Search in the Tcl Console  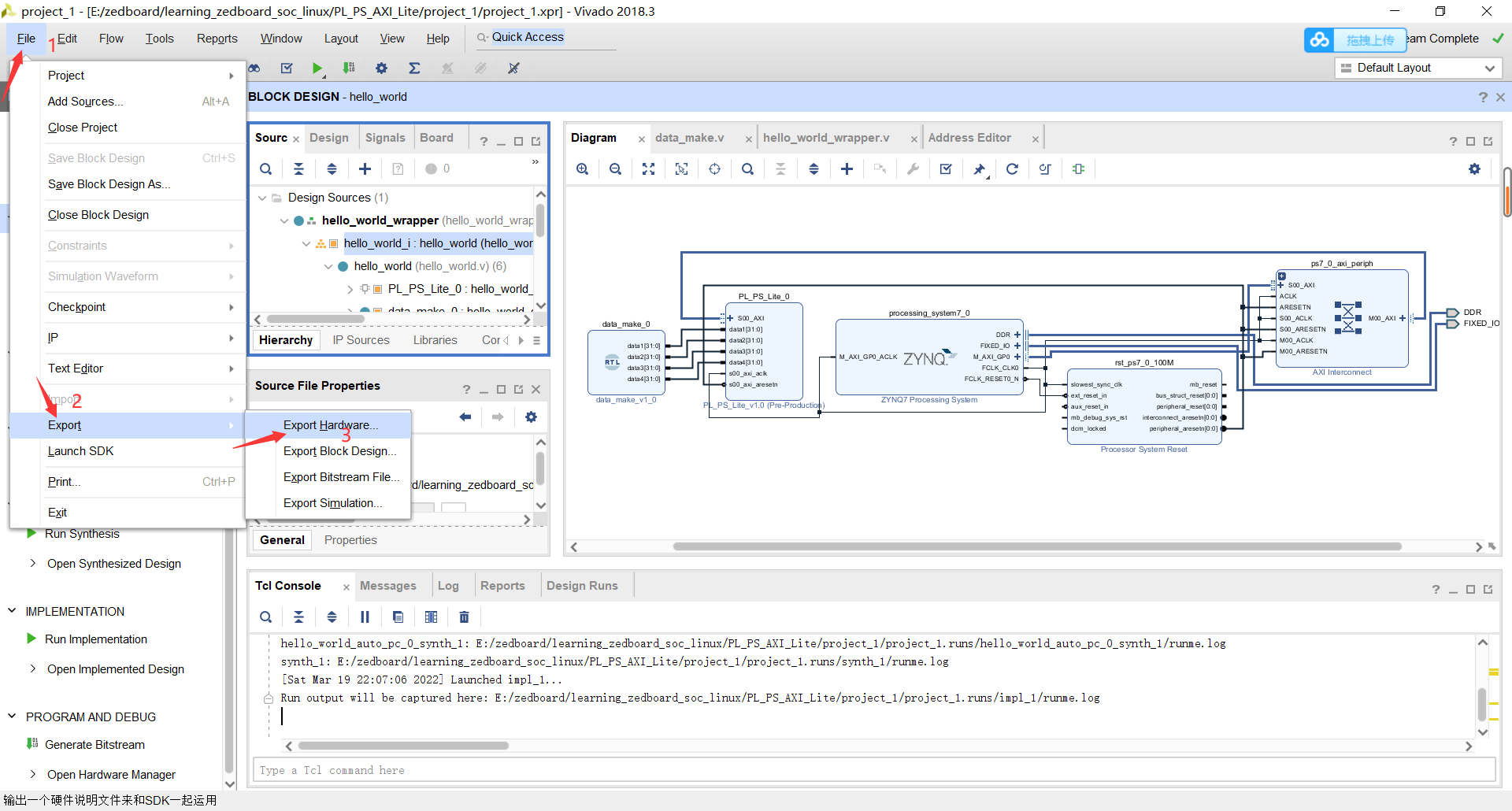tap(266, 617)
